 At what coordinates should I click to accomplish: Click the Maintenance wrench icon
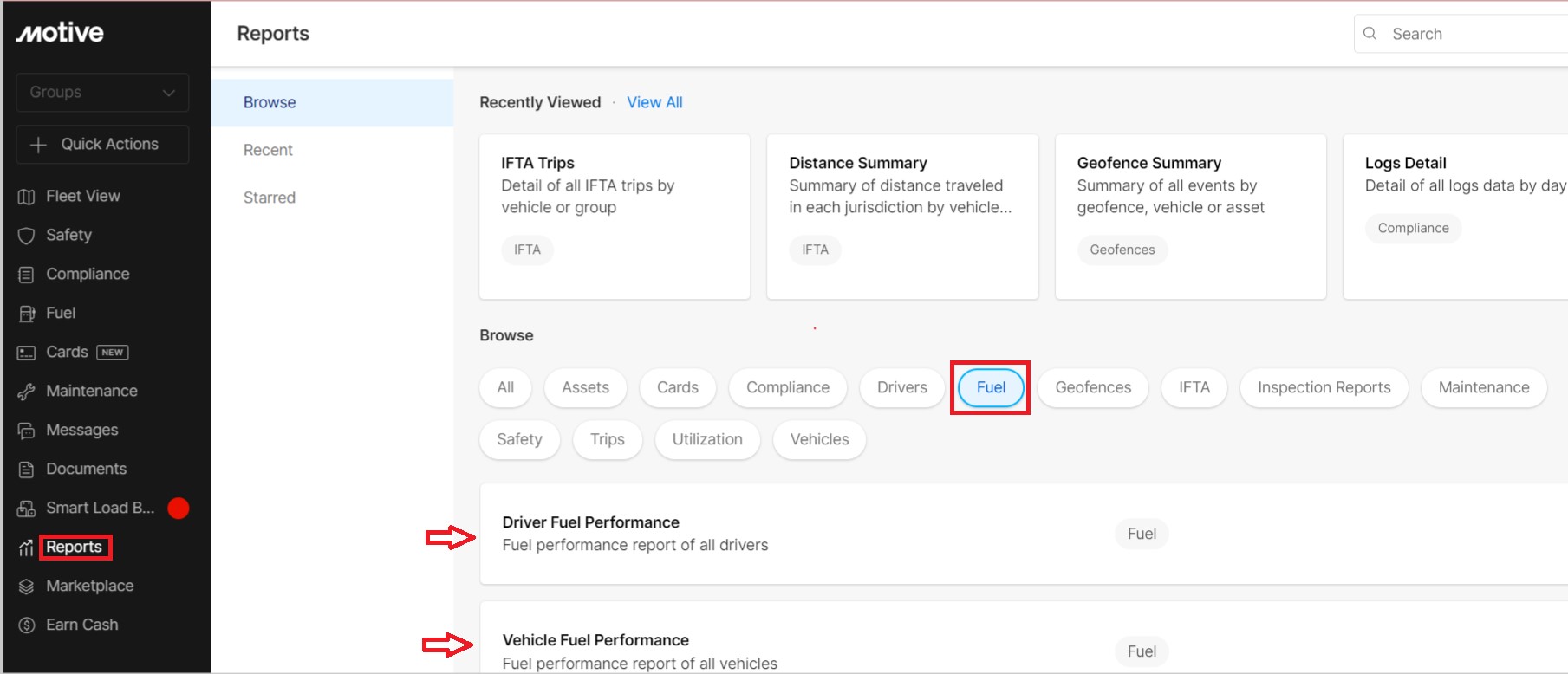26,392
